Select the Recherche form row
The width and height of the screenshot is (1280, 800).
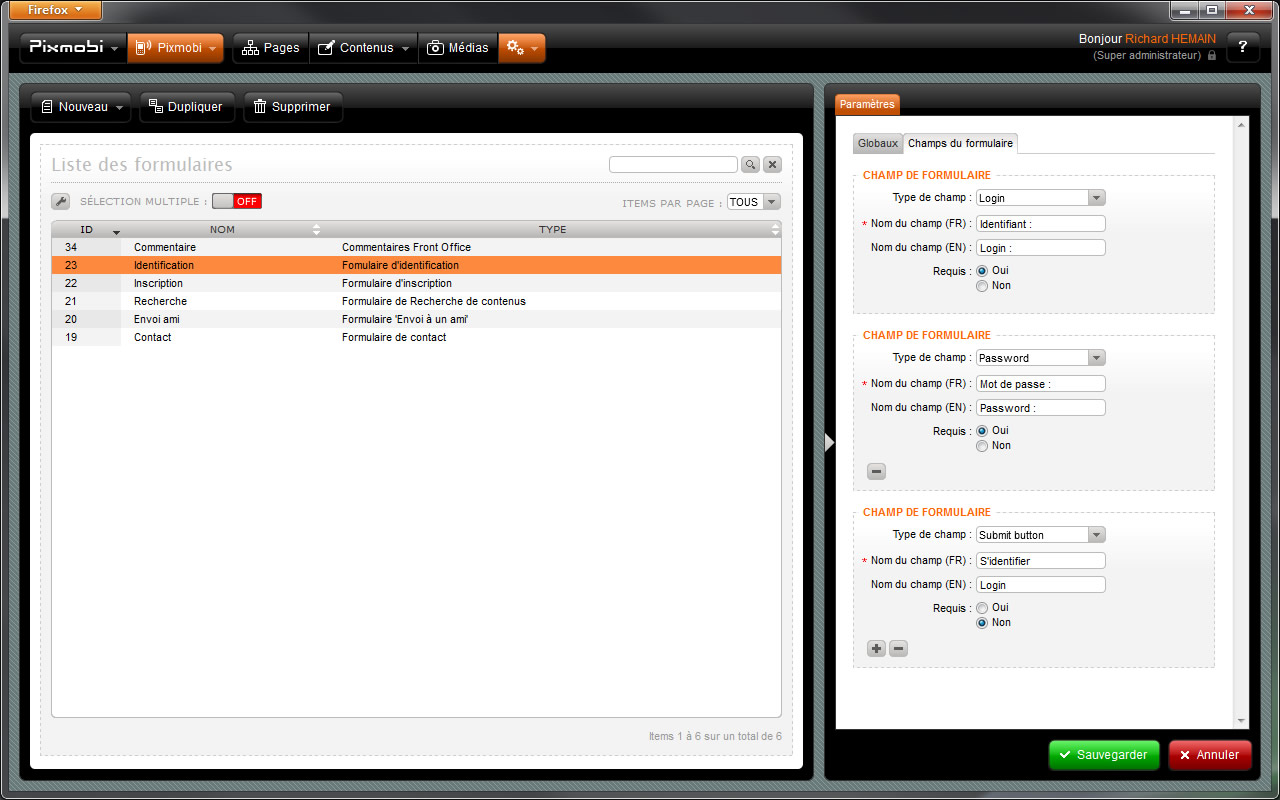pyautogui.click(x=416, y=301)
